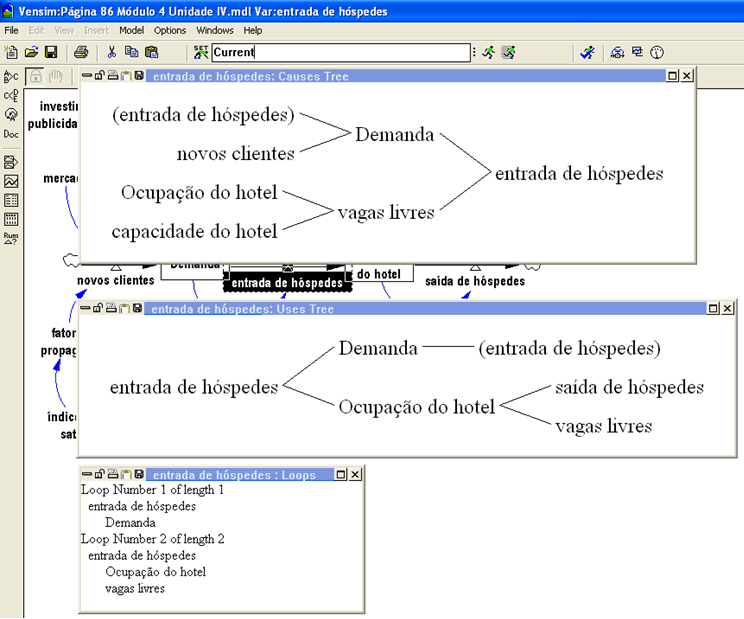744x619 pixels.
Task: Click the Simulate running-man icon
Action: [488, 52]
